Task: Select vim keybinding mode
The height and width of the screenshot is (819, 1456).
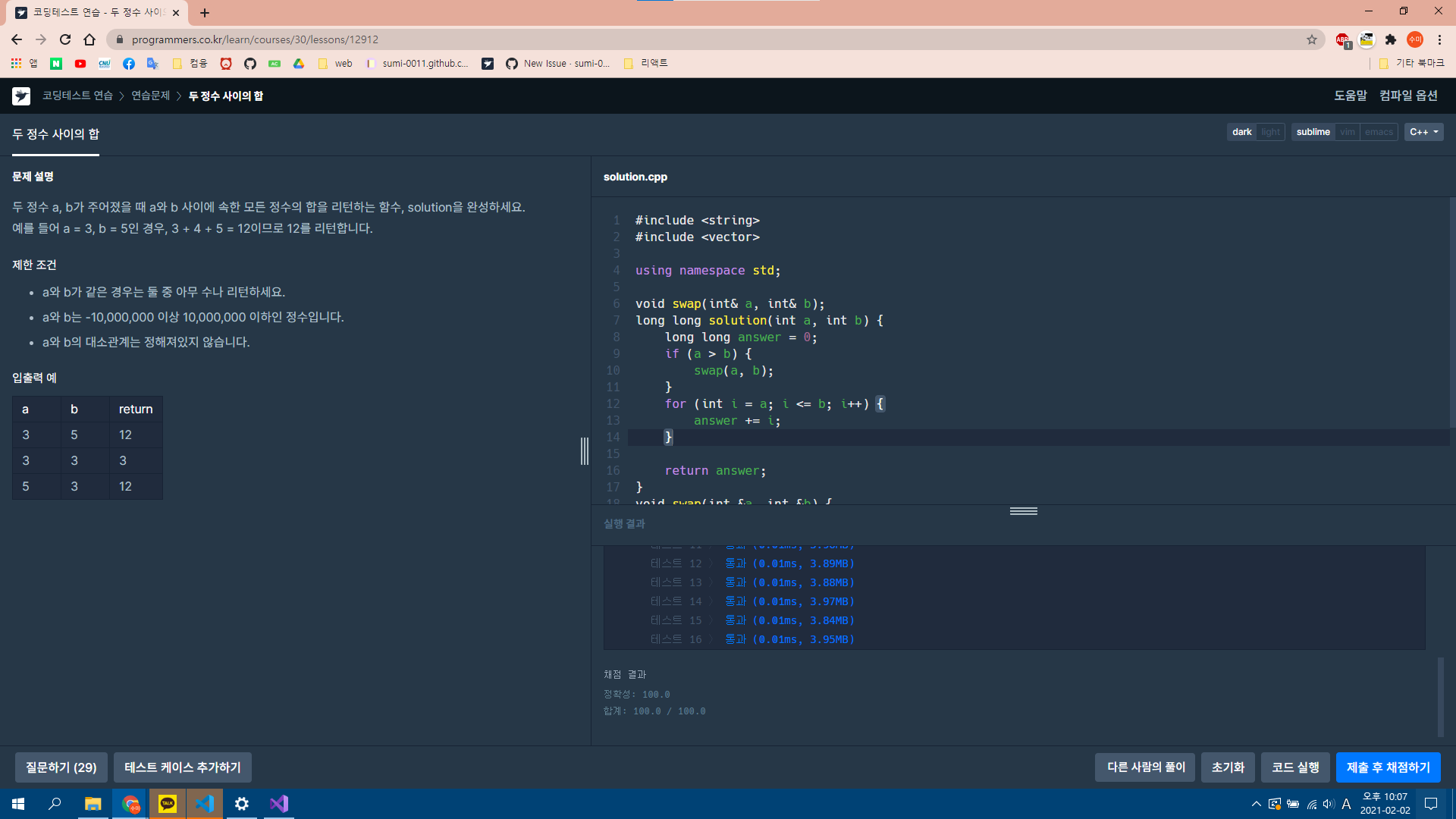Action: tap(1347, 132)
